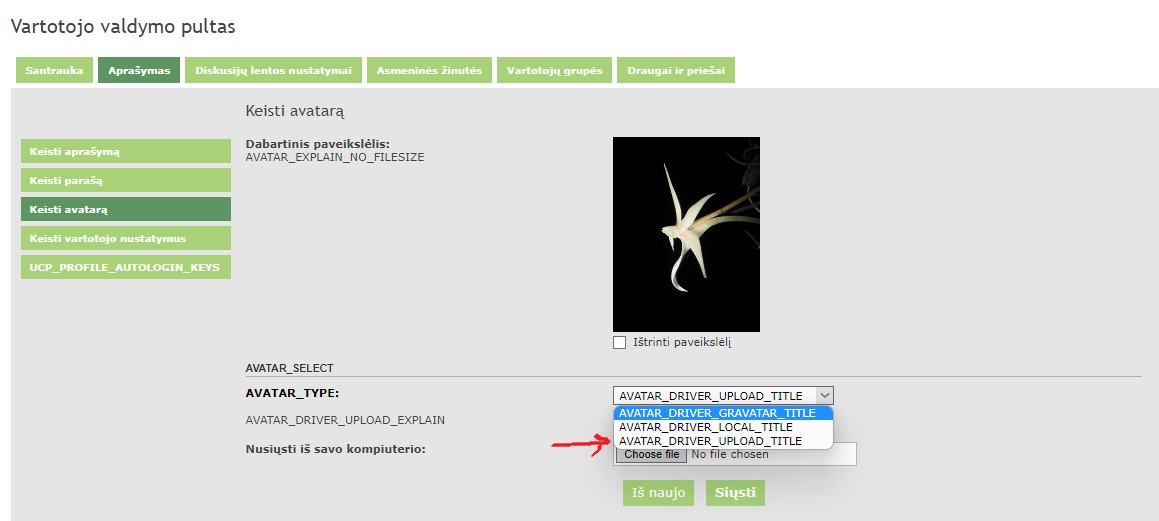This screenshot has height=521, width=1159.
Task: Go to Asmeninės žinutės tab
Action: (x=429, y=70)
